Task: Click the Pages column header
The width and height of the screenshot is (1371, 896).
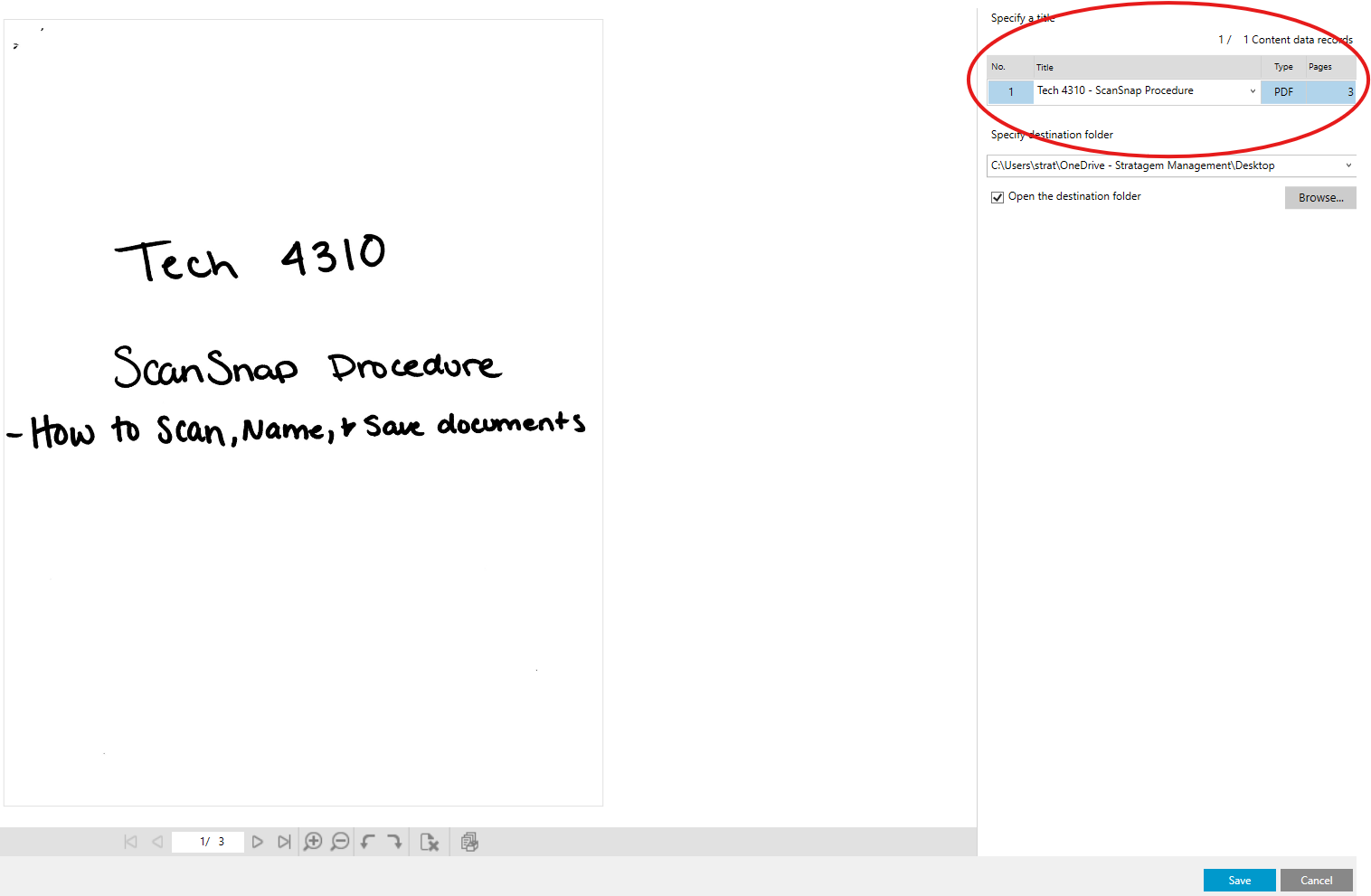Action: point(1331,67)
